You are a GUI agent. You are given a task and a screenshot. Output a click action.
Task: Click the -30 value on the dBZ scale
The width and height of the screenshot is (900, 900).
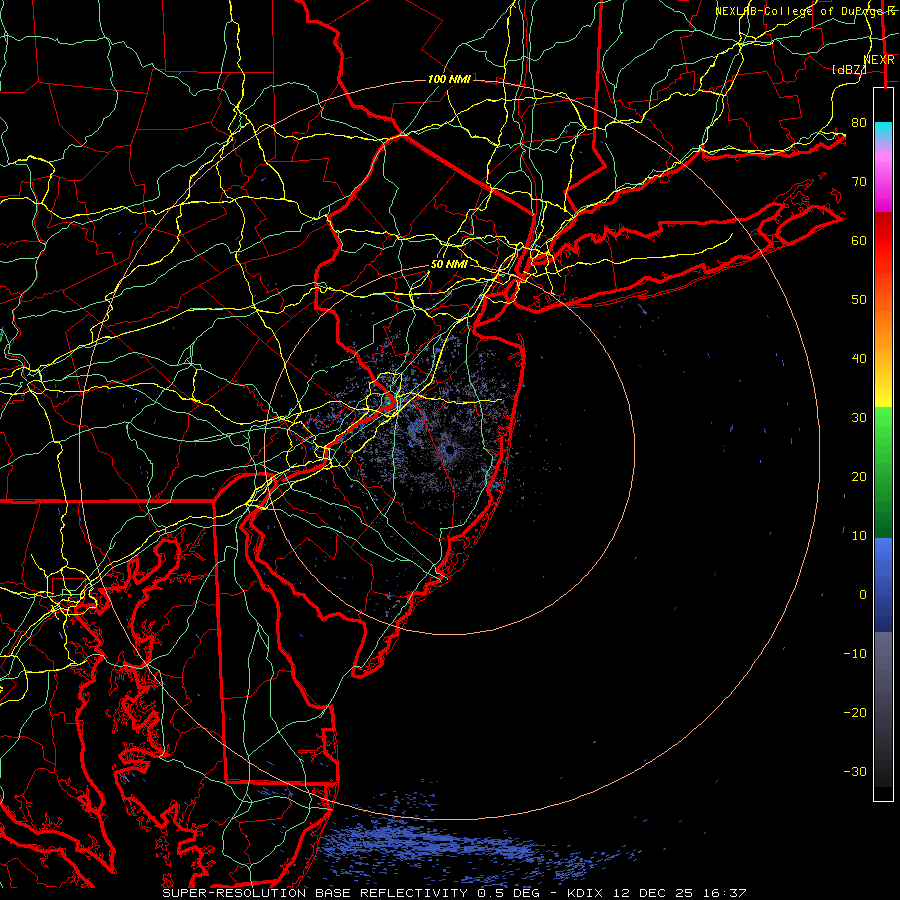pos(855,771)
